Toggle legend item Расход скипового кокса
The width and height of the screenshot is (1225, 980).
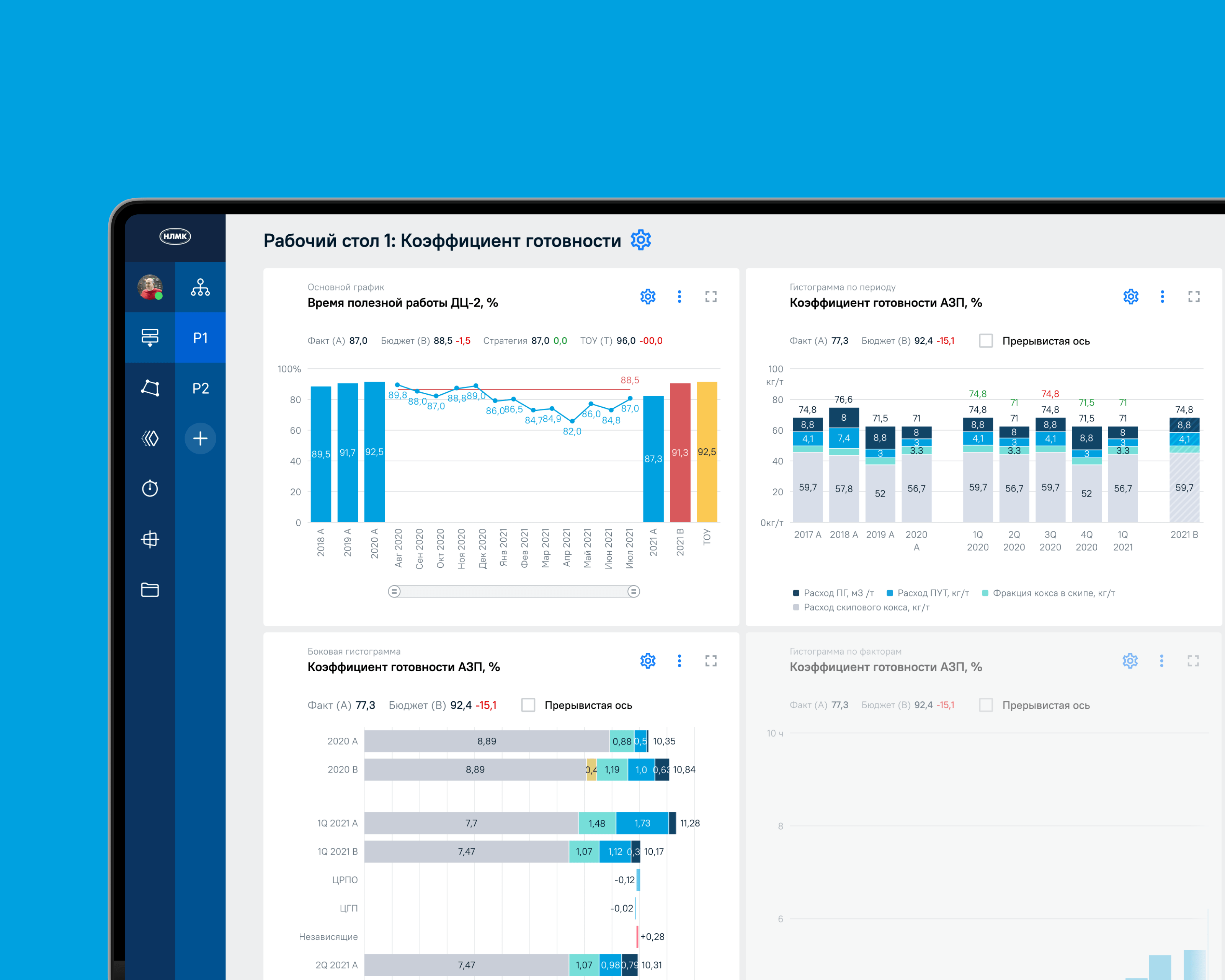[861, 607]
